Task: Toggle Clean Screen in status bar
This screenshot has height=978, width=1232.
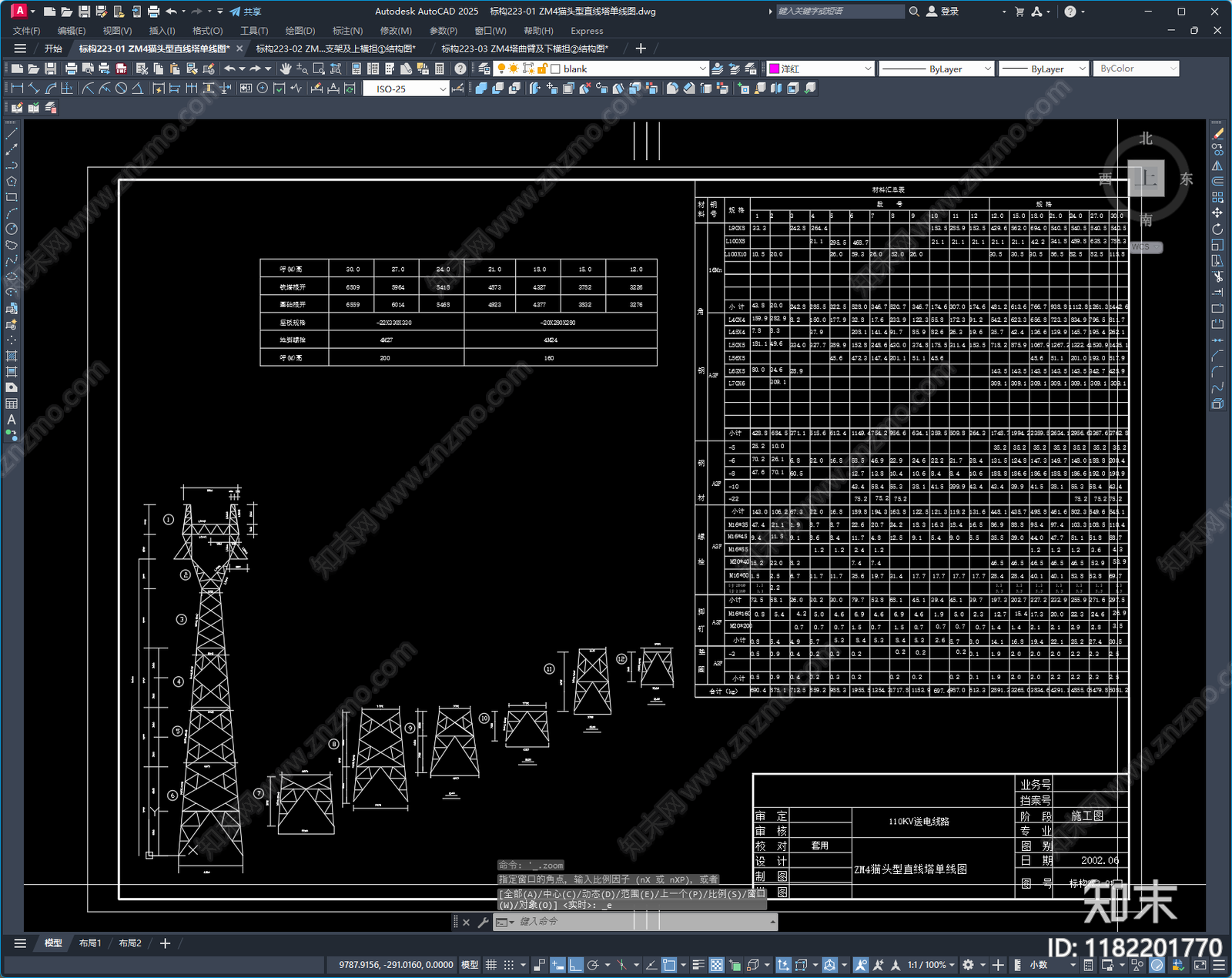Action: coord(1200,965)
